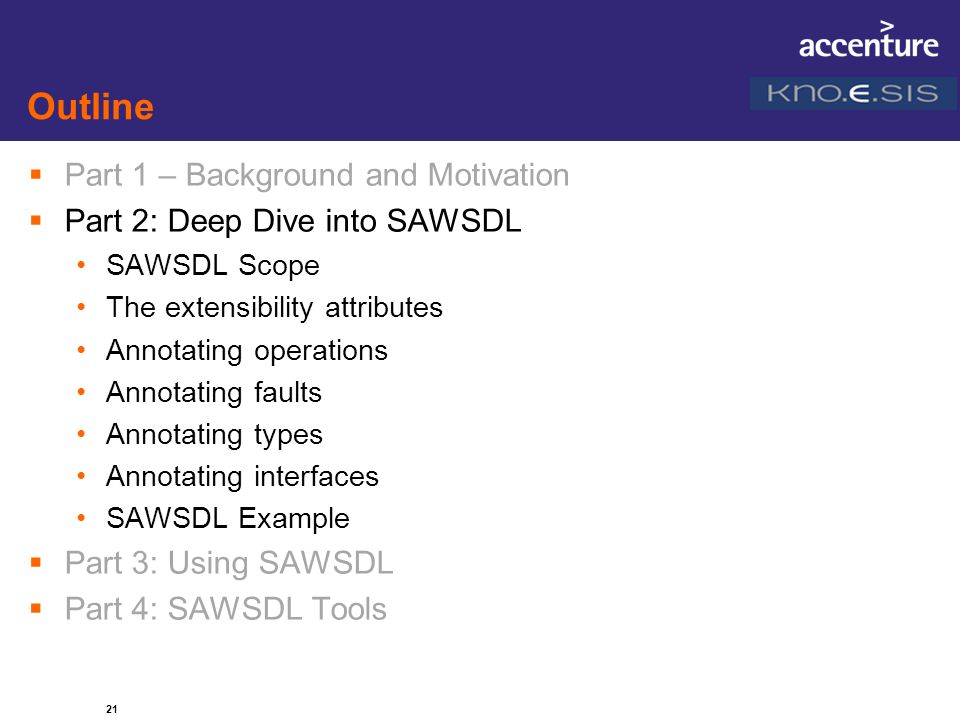Click the Annotating interfaces item
The image size is (960, 720).
242,476
